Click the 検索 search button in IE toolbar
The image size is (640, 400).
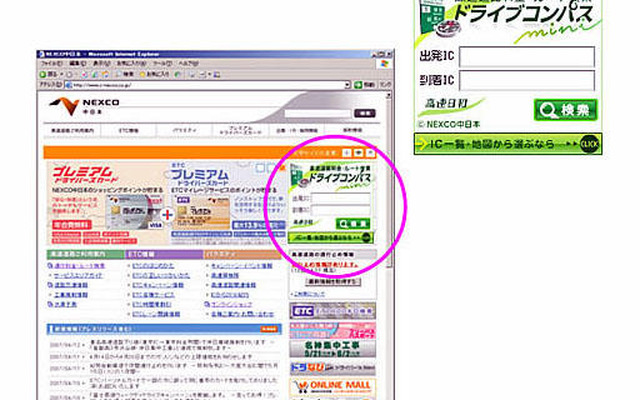pos(125,74)
